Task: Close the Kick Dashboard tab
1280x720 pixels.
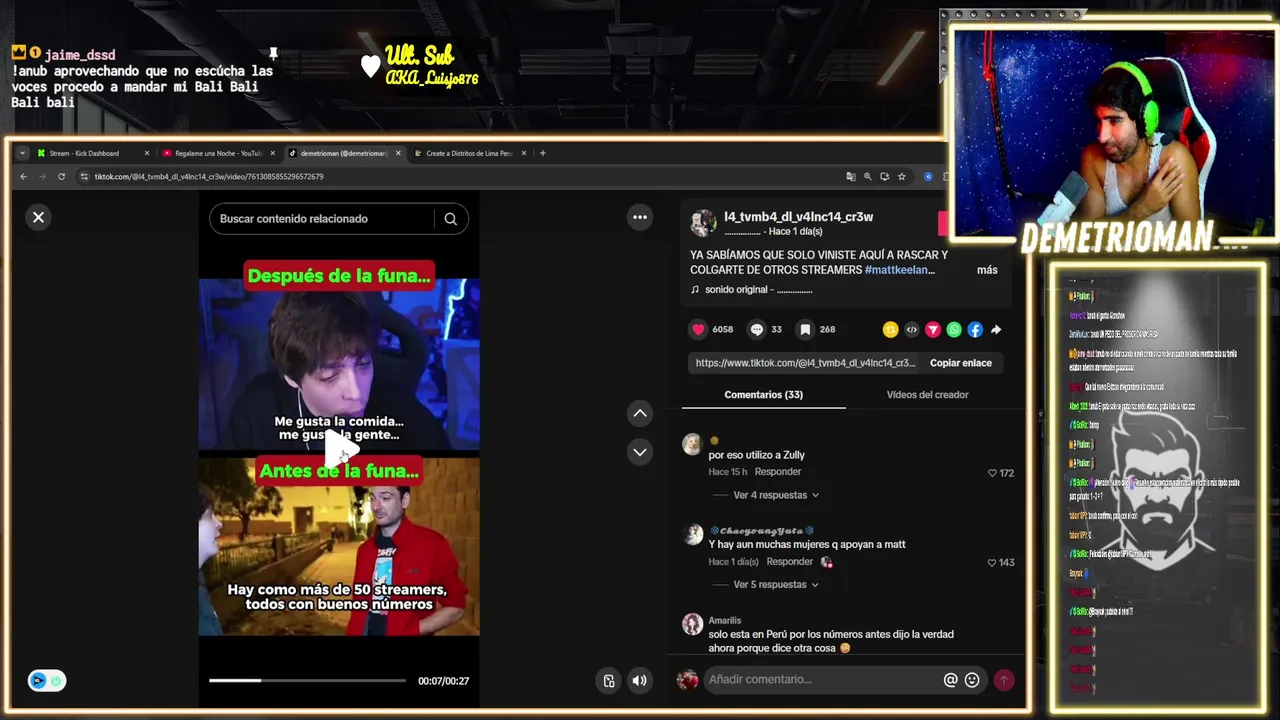Action: (x=147, y=153)
